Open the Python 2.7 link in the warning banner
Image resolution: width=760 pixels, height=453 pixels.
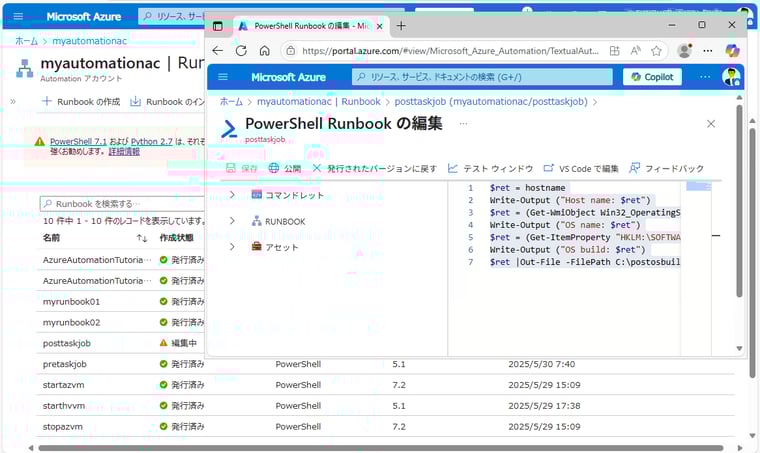coord(152,141)
